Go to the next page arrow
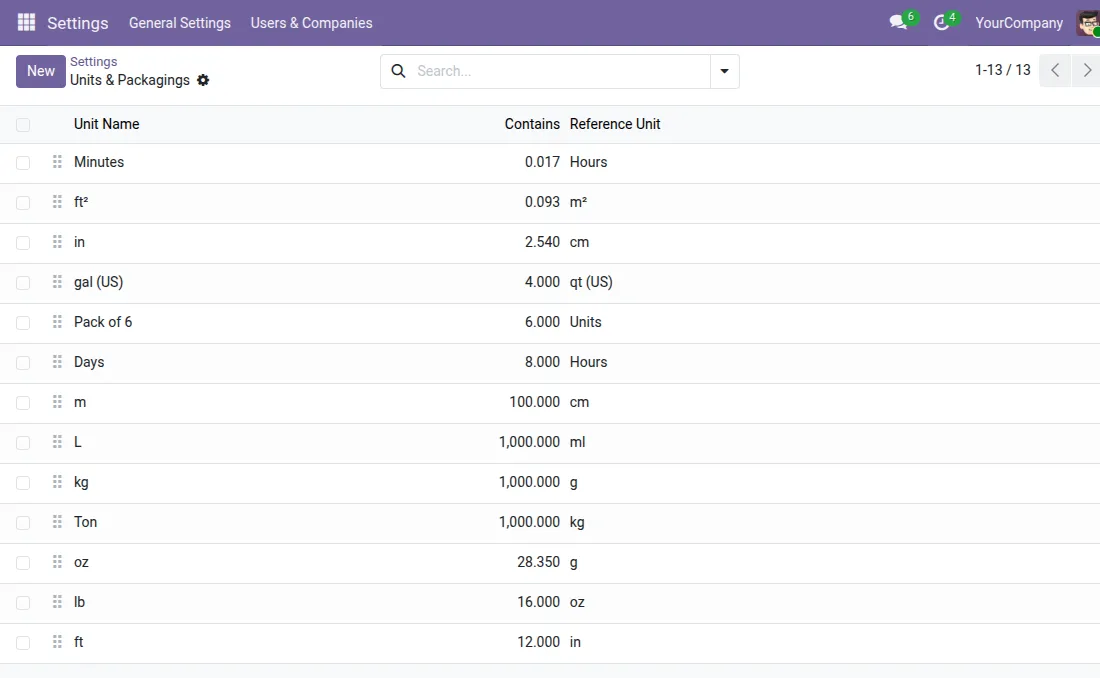 point(1086,71)
